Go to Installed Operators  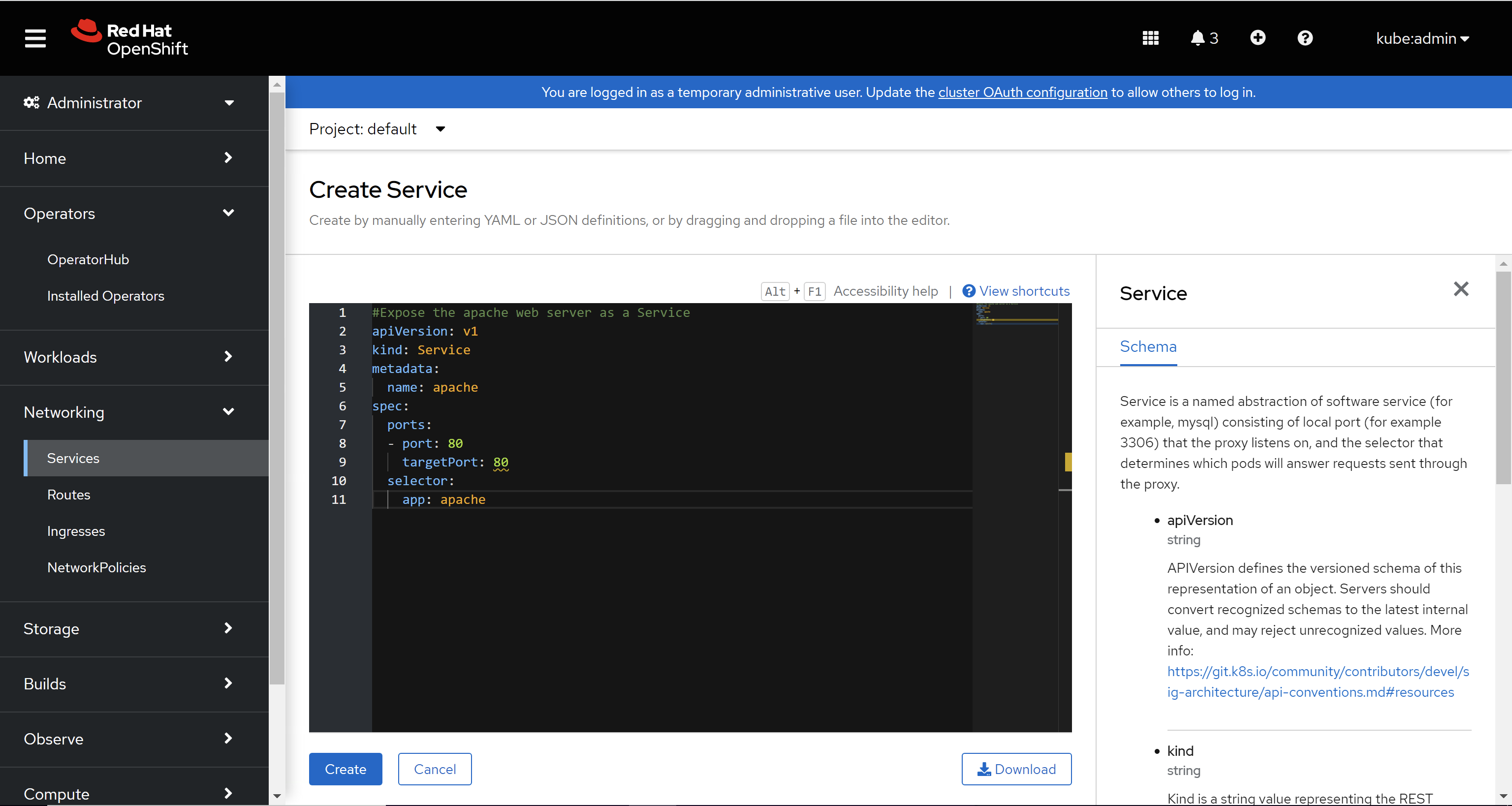point(106,296)
